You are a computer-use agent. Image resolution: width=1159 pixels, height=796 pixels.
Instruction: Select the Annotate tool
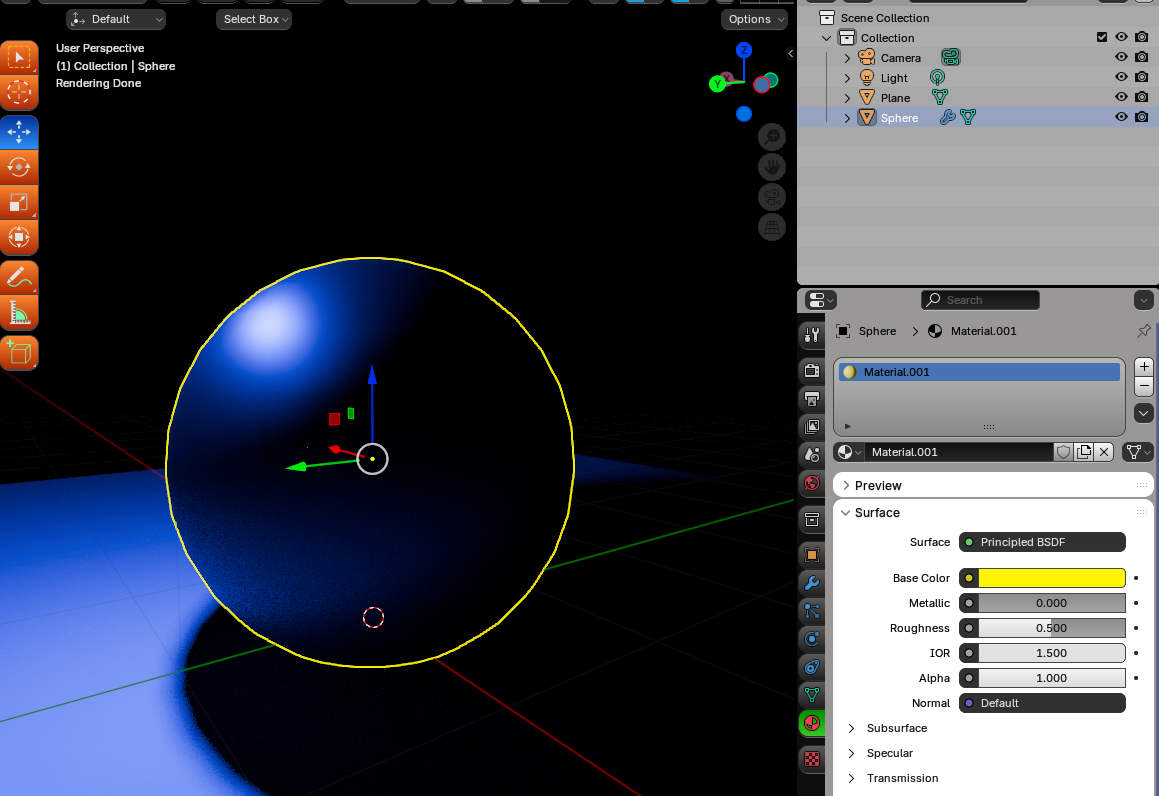(x=19, y=277)
